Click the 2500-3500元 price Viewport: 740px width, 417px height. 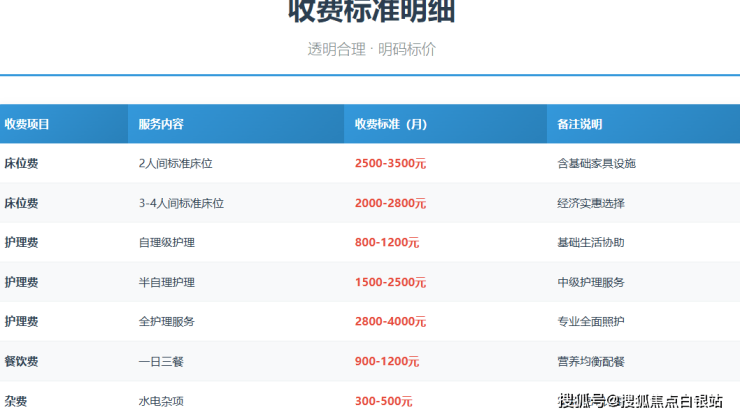(x=390, y=163)
